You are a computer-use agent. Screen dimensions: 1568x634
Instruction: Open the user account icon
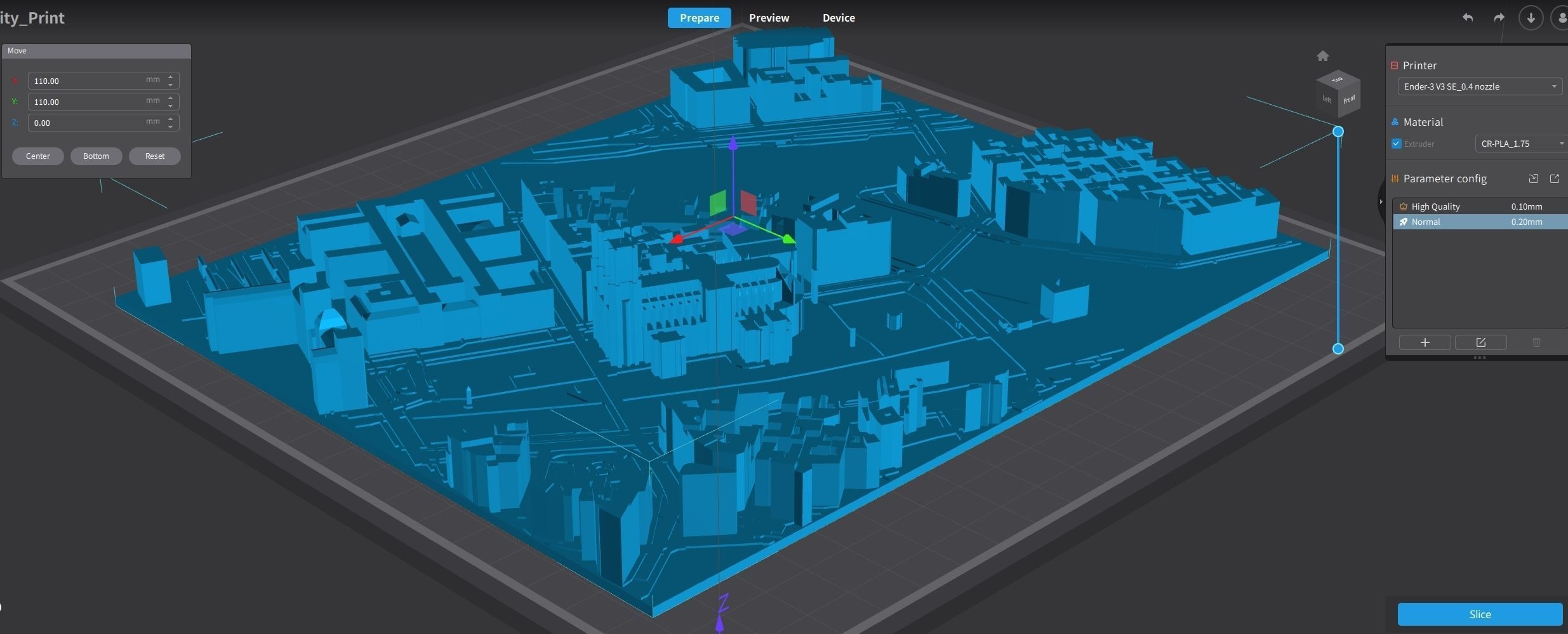point(1561,18)
